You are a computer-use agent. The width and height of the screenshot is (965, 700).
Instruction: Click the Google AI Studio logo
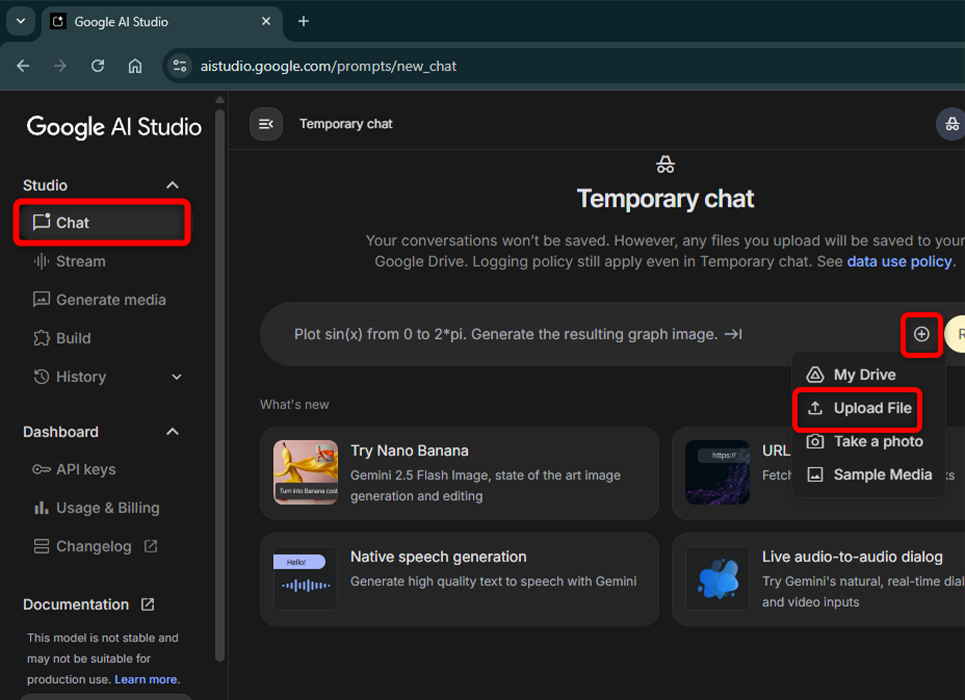tap(114, 127)
